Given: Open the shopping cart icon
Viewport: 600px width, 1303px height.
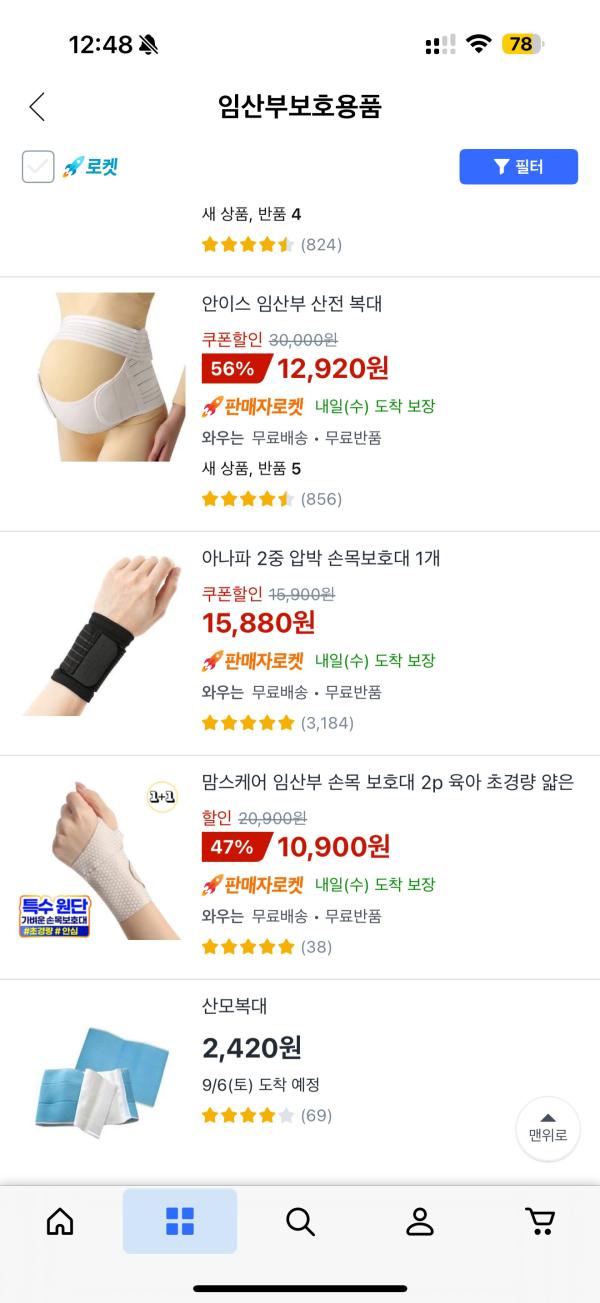Looking at the screenshot, I should coord(540,1221).
